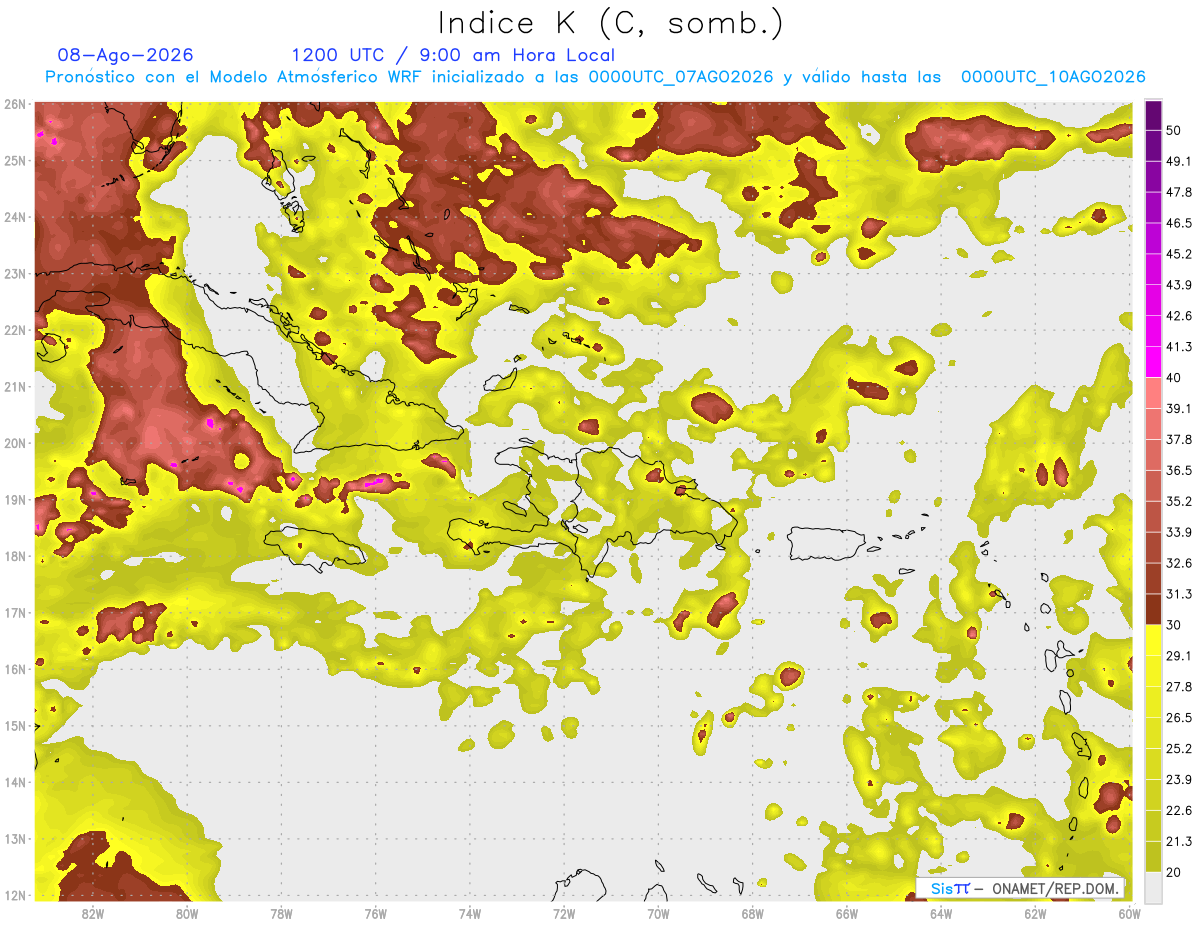Click the 19N latitude axis label

(15, 499)
